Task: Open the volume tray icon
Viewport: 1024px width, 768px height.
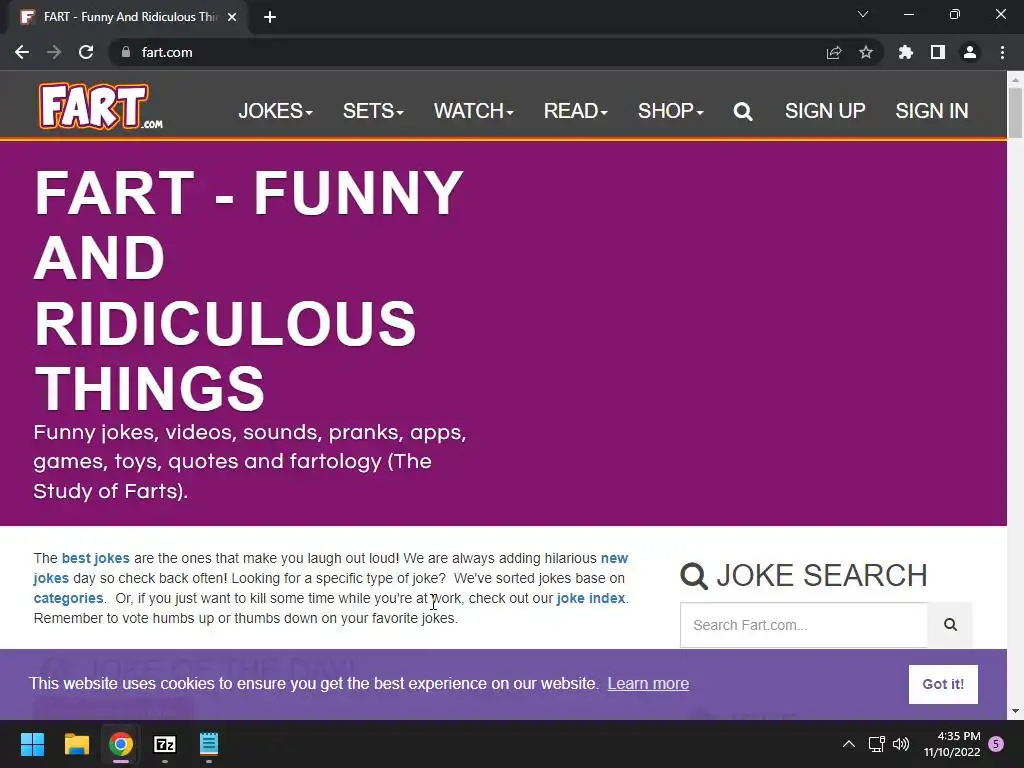Action: pyautogui.click(x=901, y=744)
